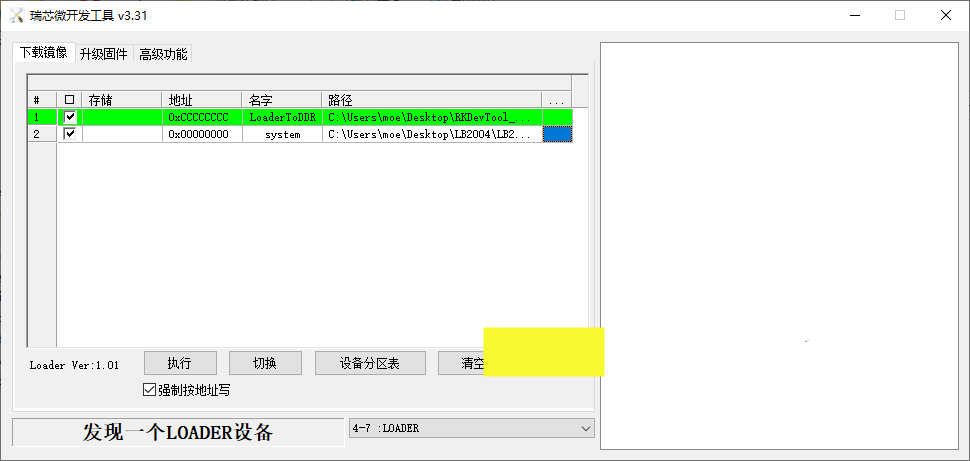Open the 高级功能 tab
The width and height of the screenshot is (970, 461).
162,54
